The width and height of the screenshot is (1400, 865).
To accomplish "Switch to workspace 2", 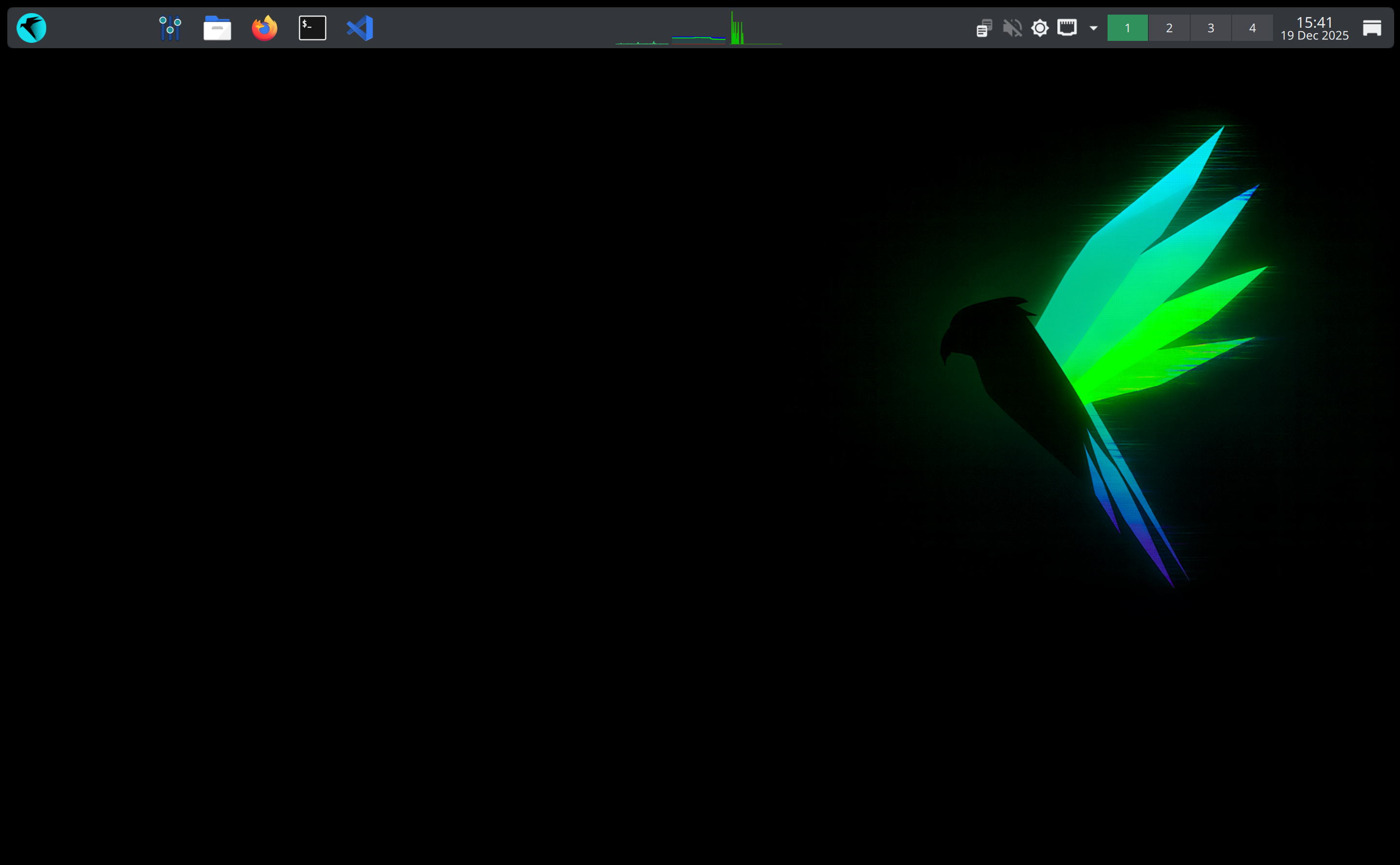I will [1169, 27].
